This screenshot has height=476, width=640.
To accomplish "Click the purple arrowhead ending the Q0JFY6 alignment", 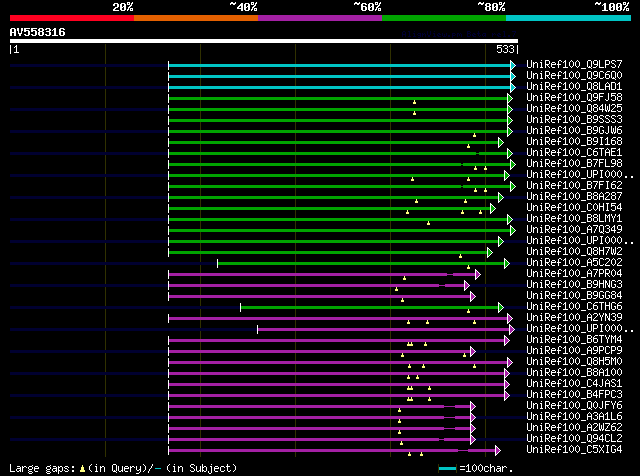I will 473,407.
